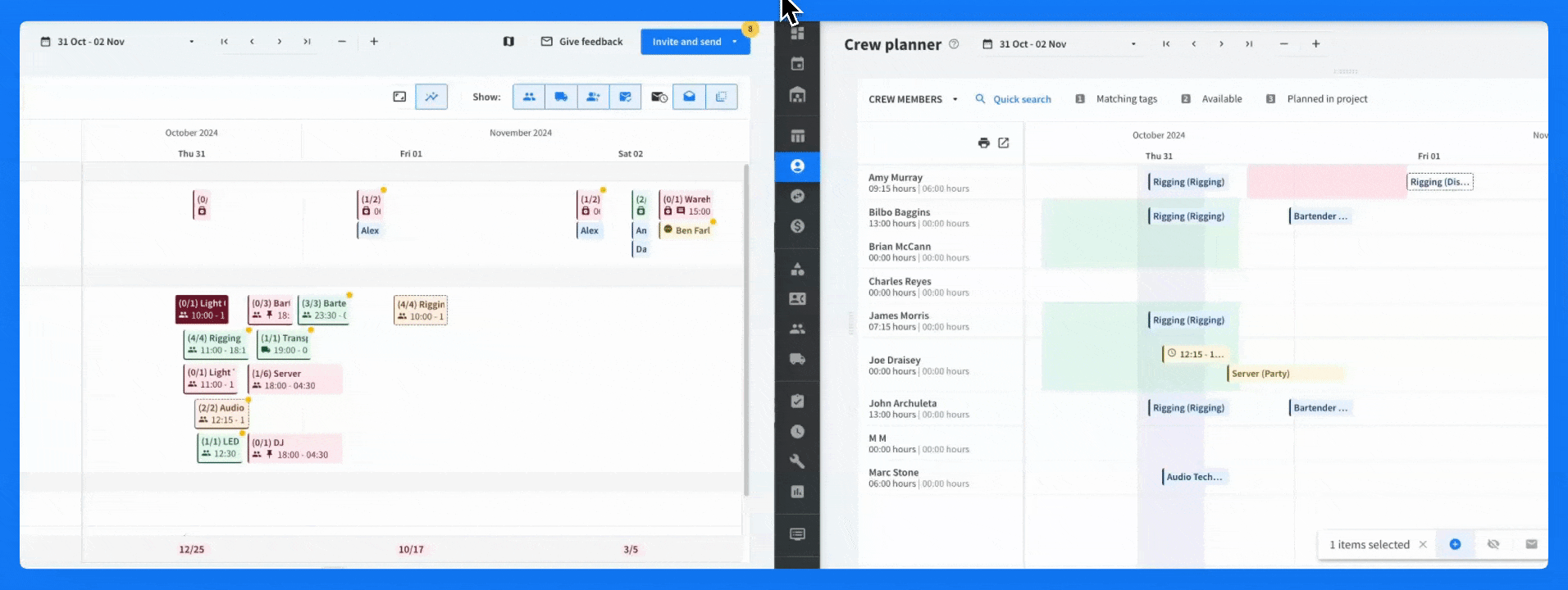The image size is (1568, 590).
Task: Open the wrench (maintenance) sidebar icon
Action: [797, 461]
